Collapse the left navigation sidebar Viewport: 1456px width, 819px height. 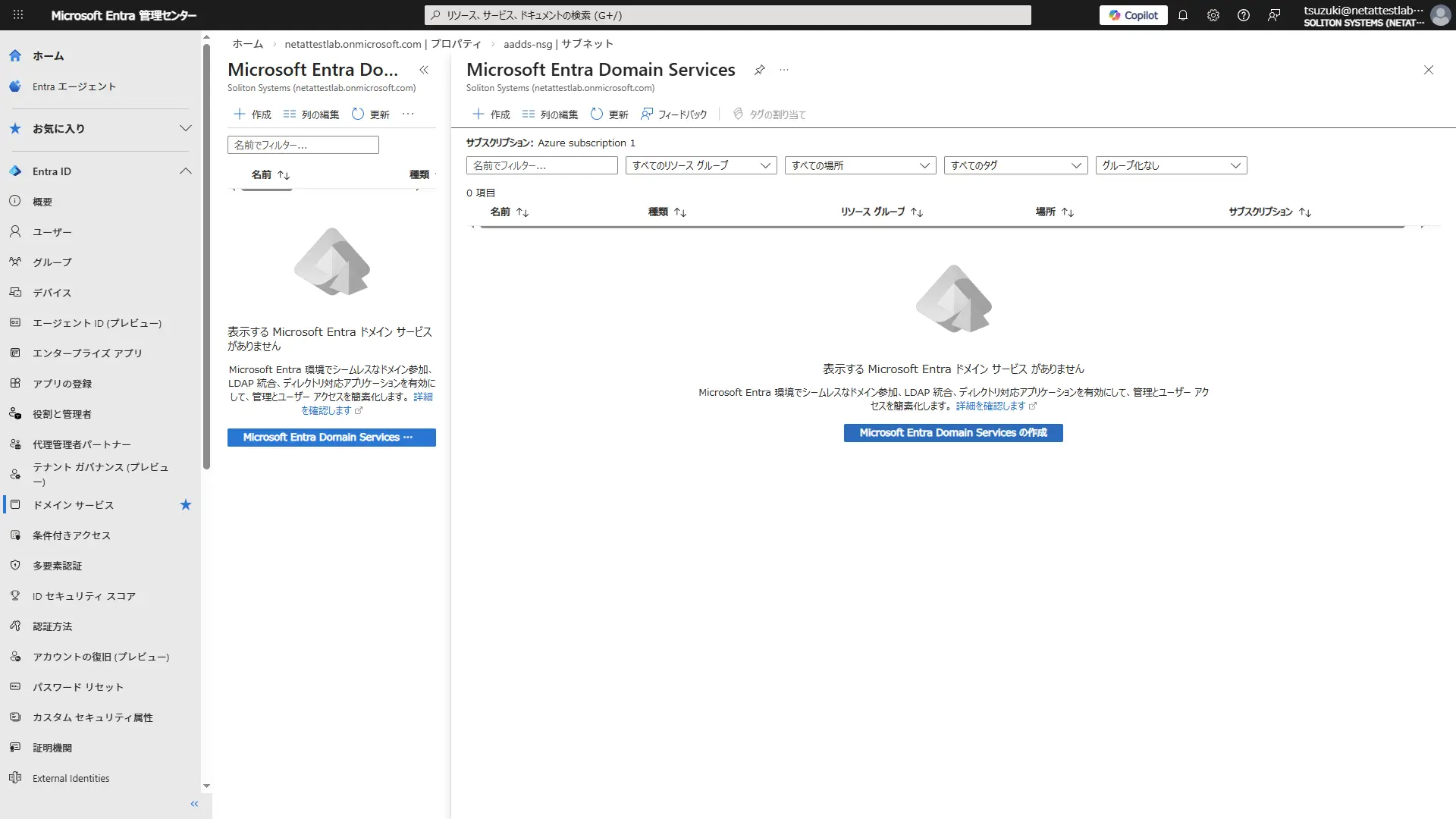[194, 804]
